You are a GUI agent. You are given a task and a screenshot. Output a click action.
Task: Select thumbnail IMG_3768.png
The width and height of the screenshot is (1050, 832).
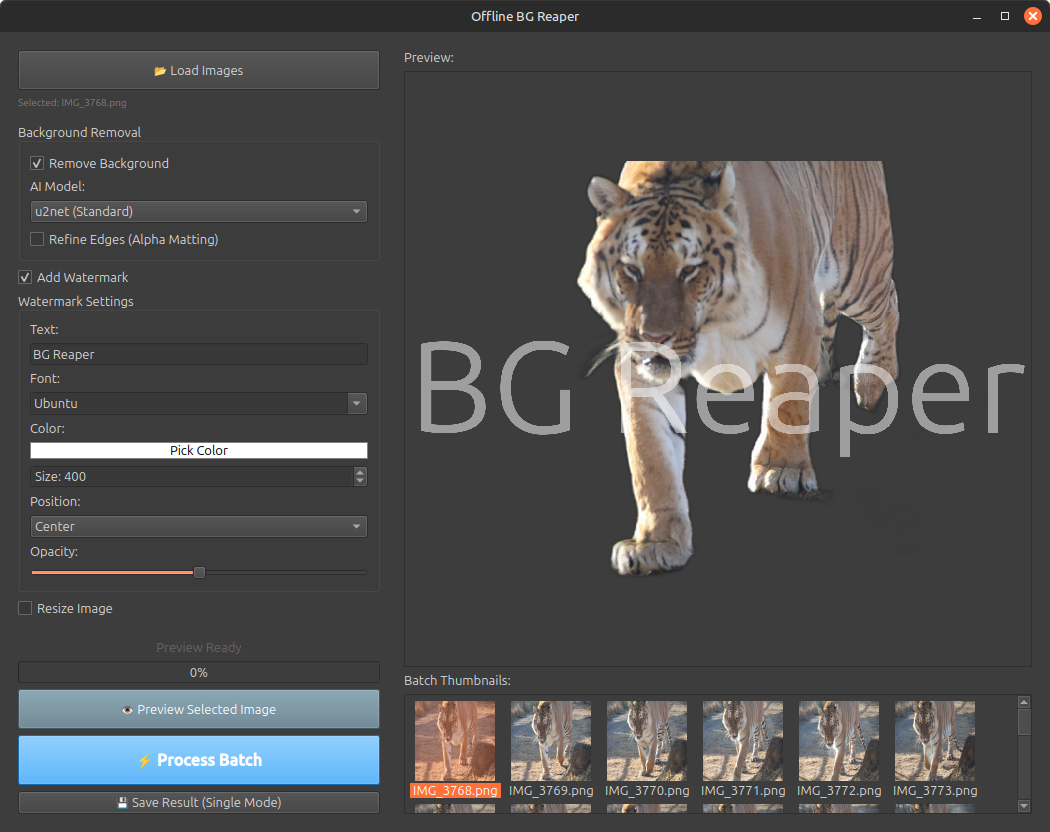(455, 741)
